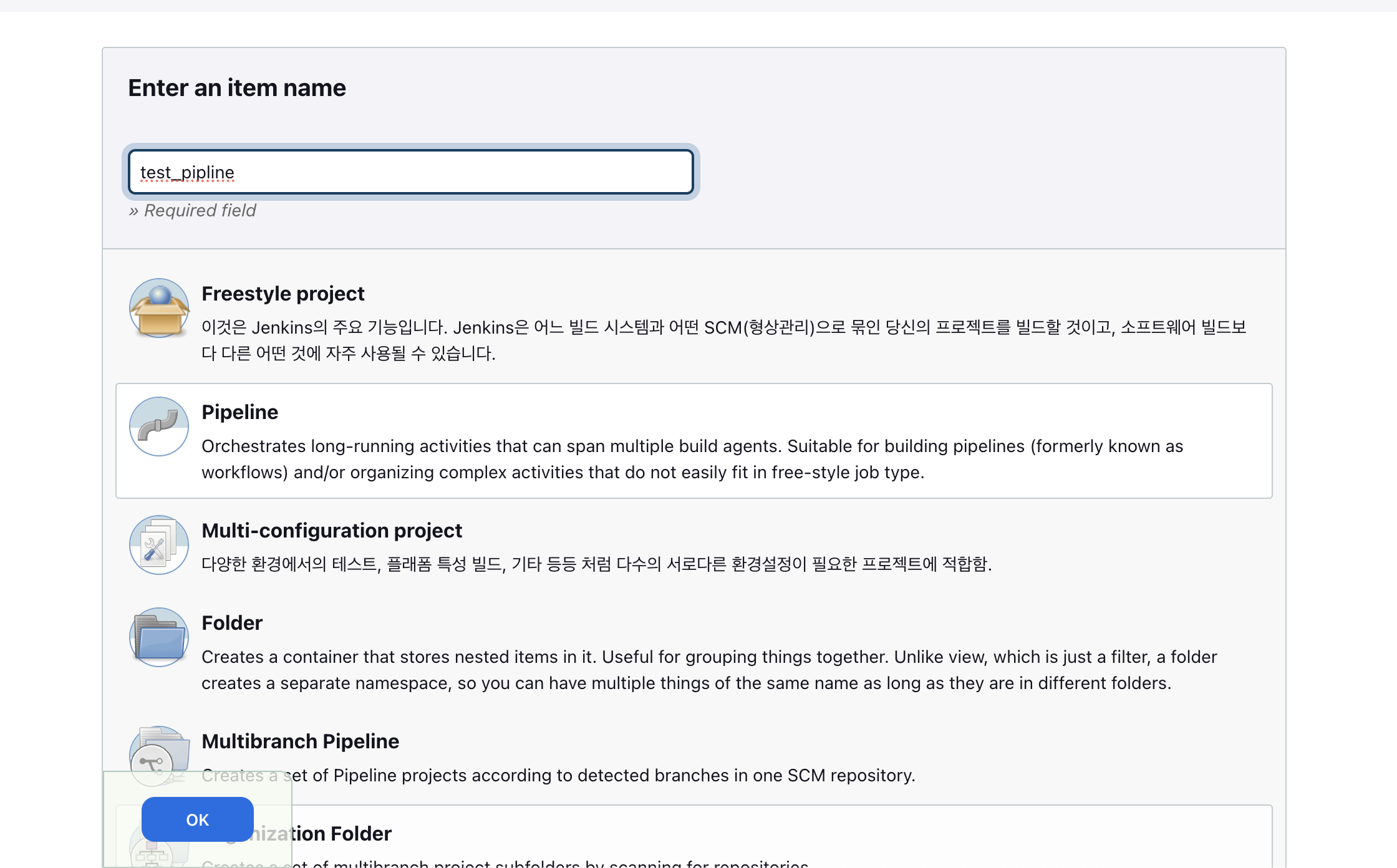Click the Organization Folder icon

pos(151,856)
